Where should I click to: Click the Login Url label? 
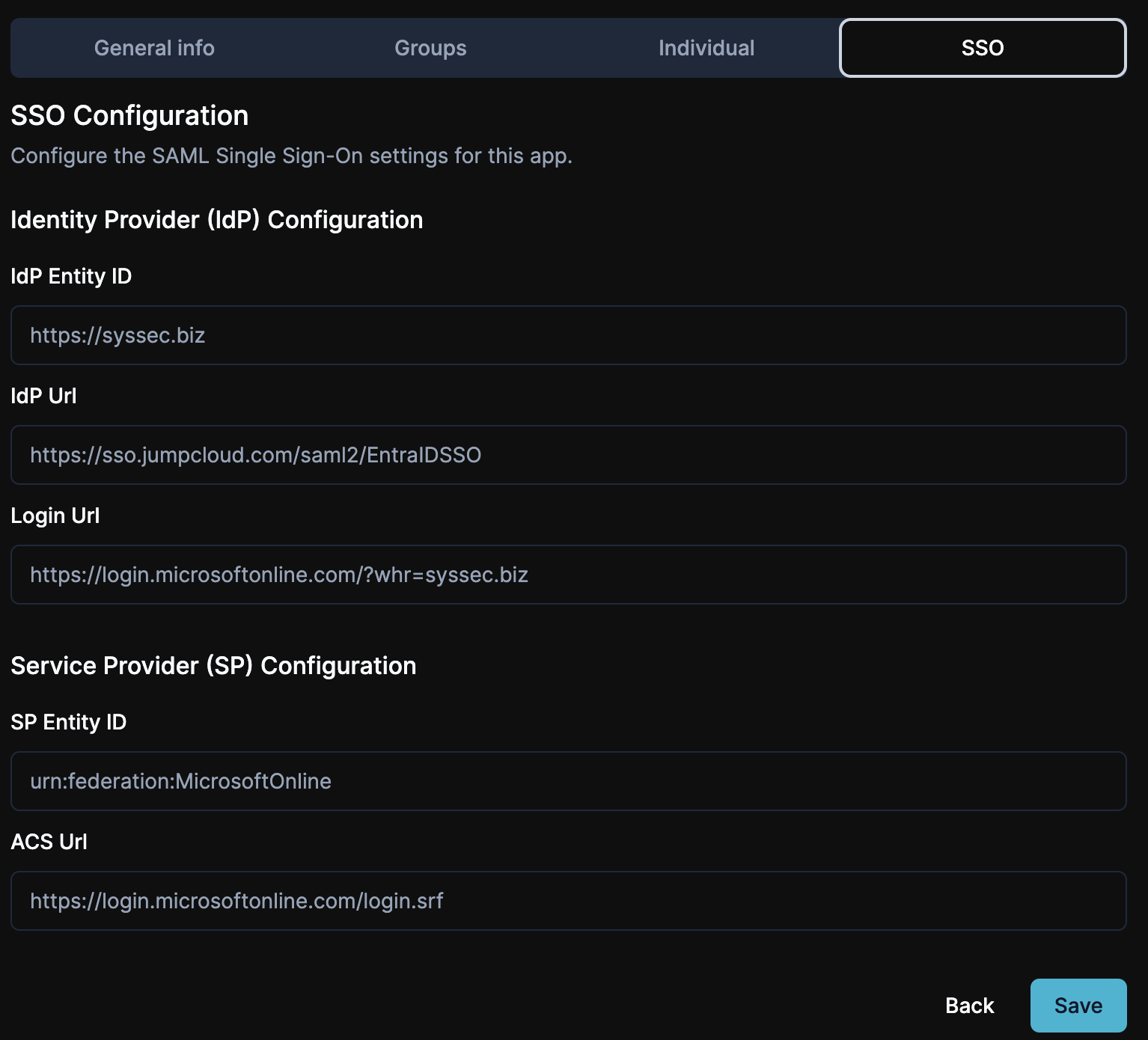55,516
